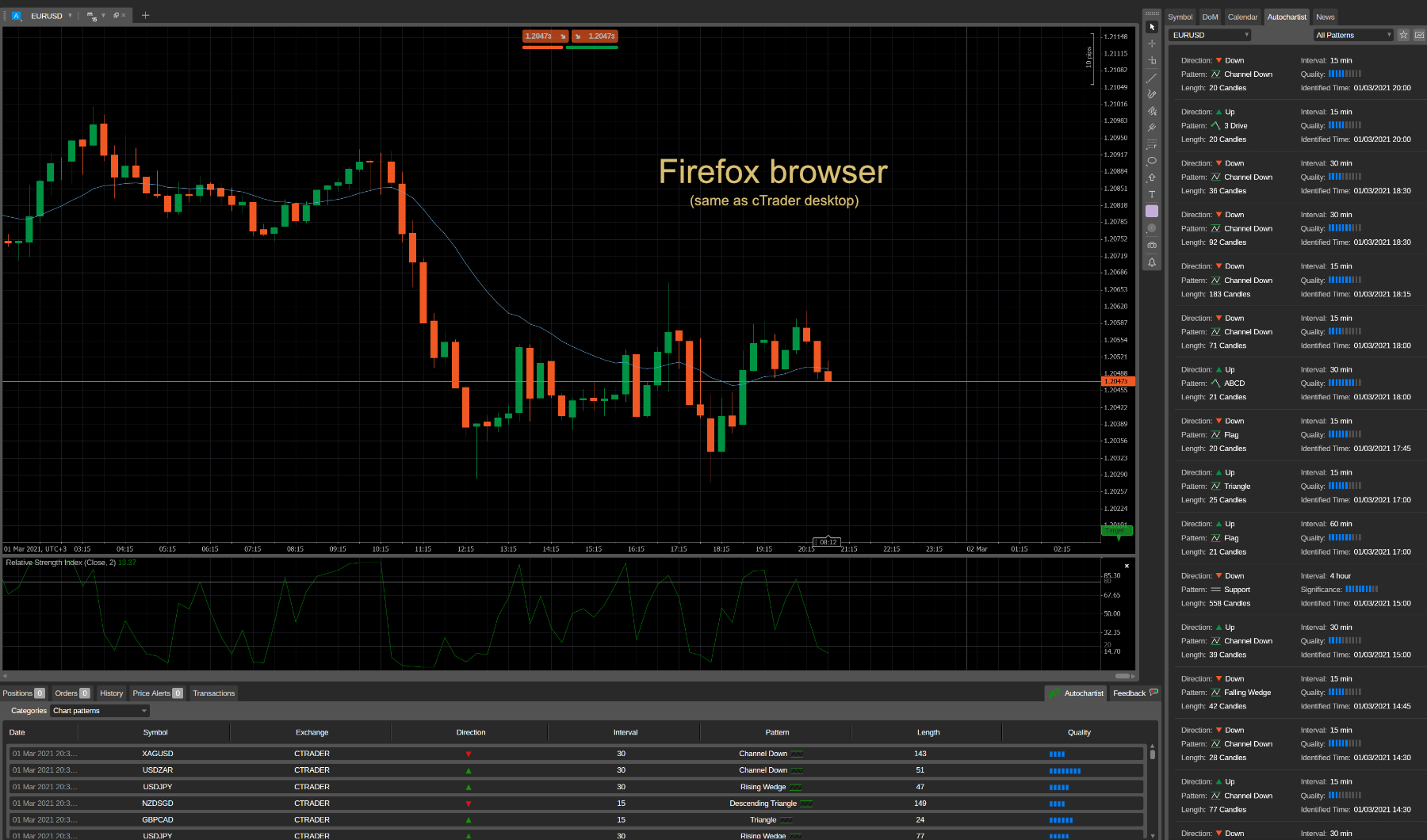Click the Feedback button
Viewport: 1427px width, 840px height.
(x=1135, y=693)
